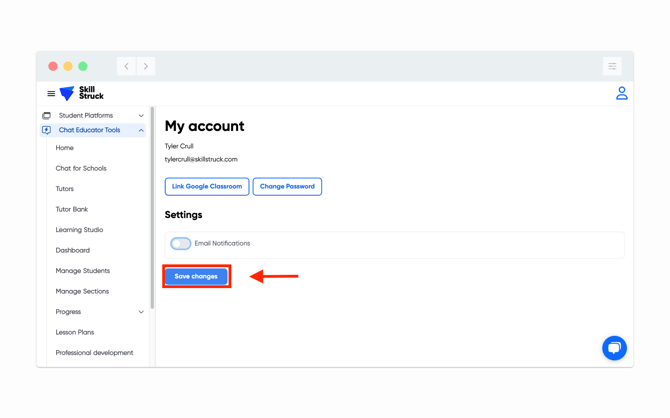The image size is (670, 418).
Task: Open the browser menu icon at top right
Action: click(612, 66)
